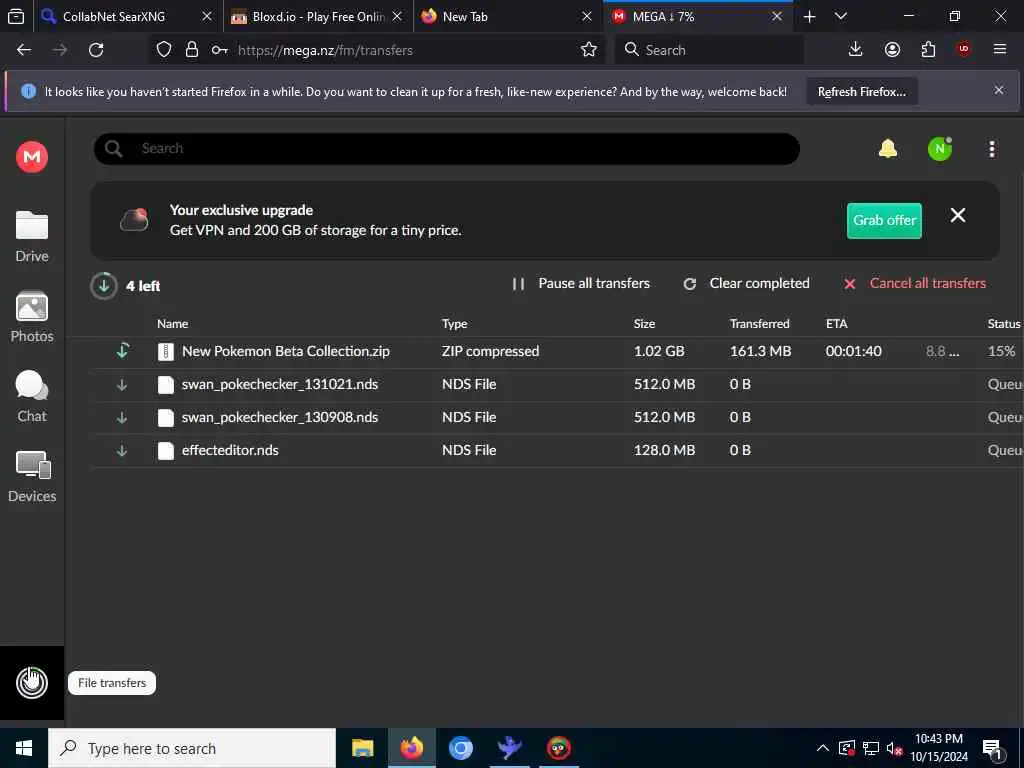
Task: Click into the MEGA search field
Action: [x=447, y=149]
